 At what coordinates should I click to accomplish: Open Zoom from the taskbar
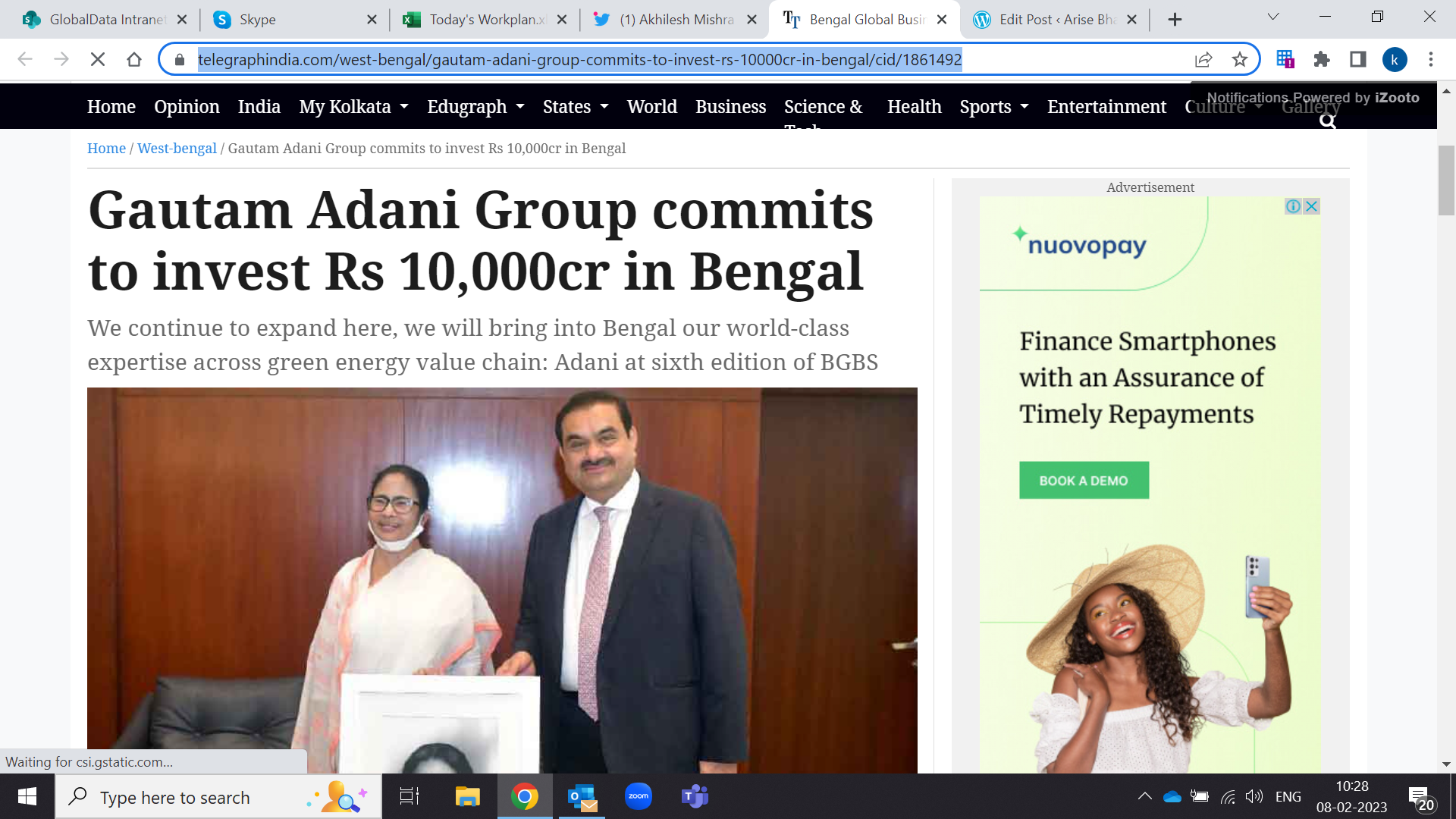click(639, 796)
